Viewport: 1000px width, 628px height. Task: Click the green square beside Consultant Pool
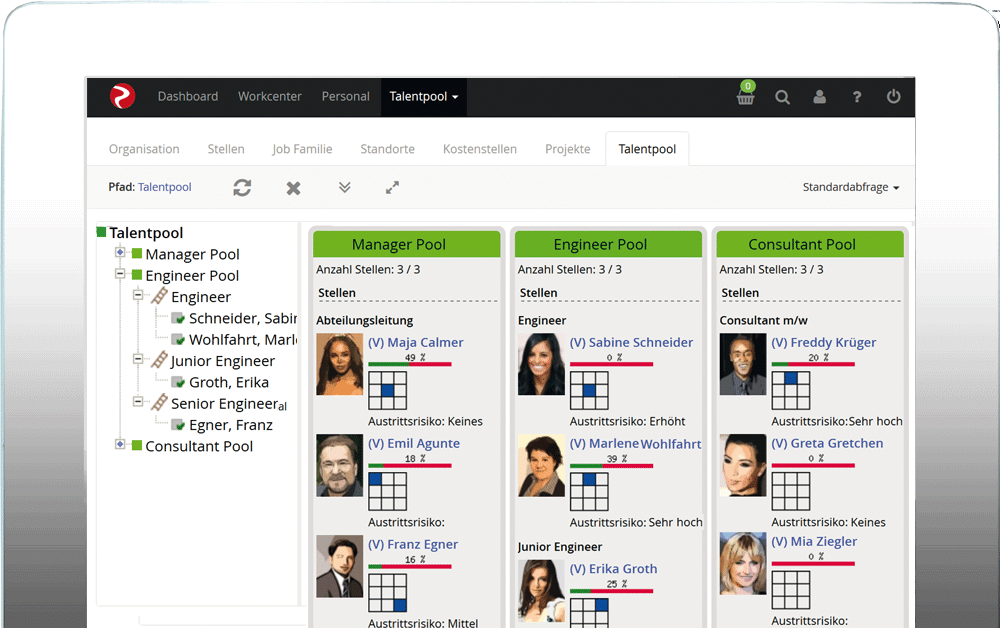(x=137, y=445)
